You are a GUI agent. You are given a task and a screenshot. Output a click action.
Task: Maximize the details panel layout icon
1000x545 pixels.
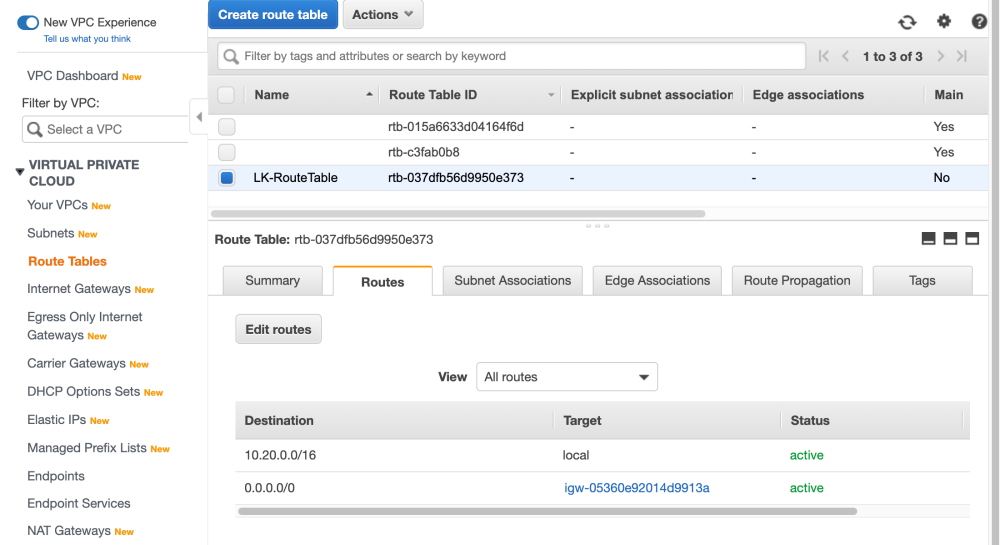tap(972, 239)
